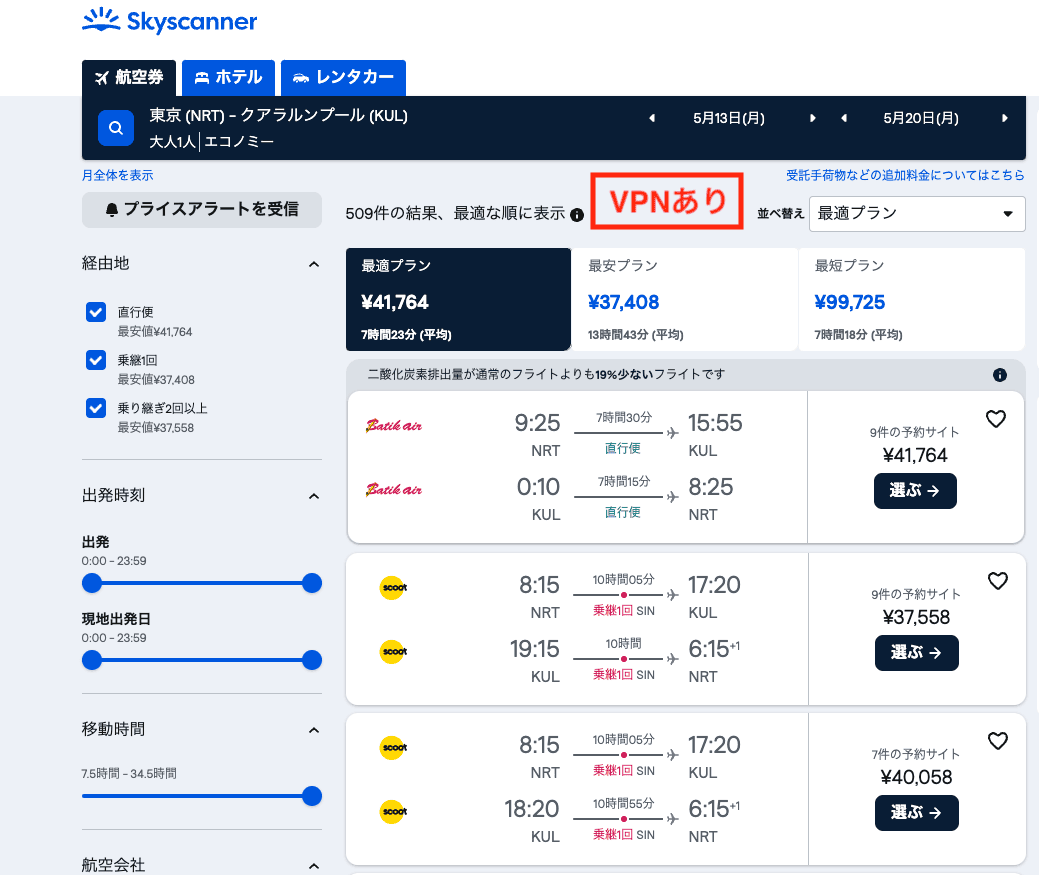Select the 最安プラン ¥37,408 tab

pyautogui.click(x=684, y=299)
